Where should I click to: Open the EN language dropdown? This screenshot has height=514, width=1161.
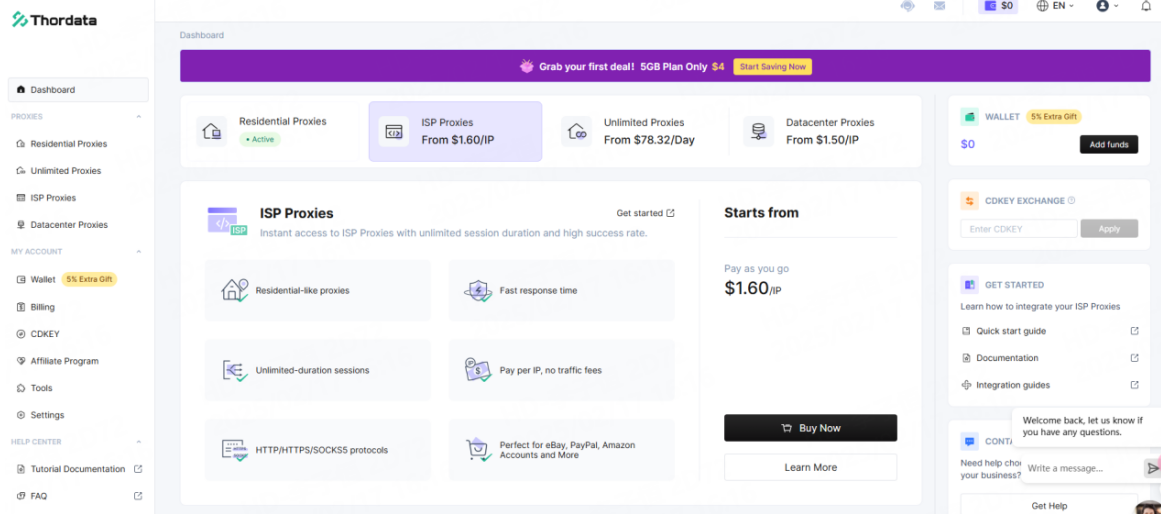[x=1055, y=6]
